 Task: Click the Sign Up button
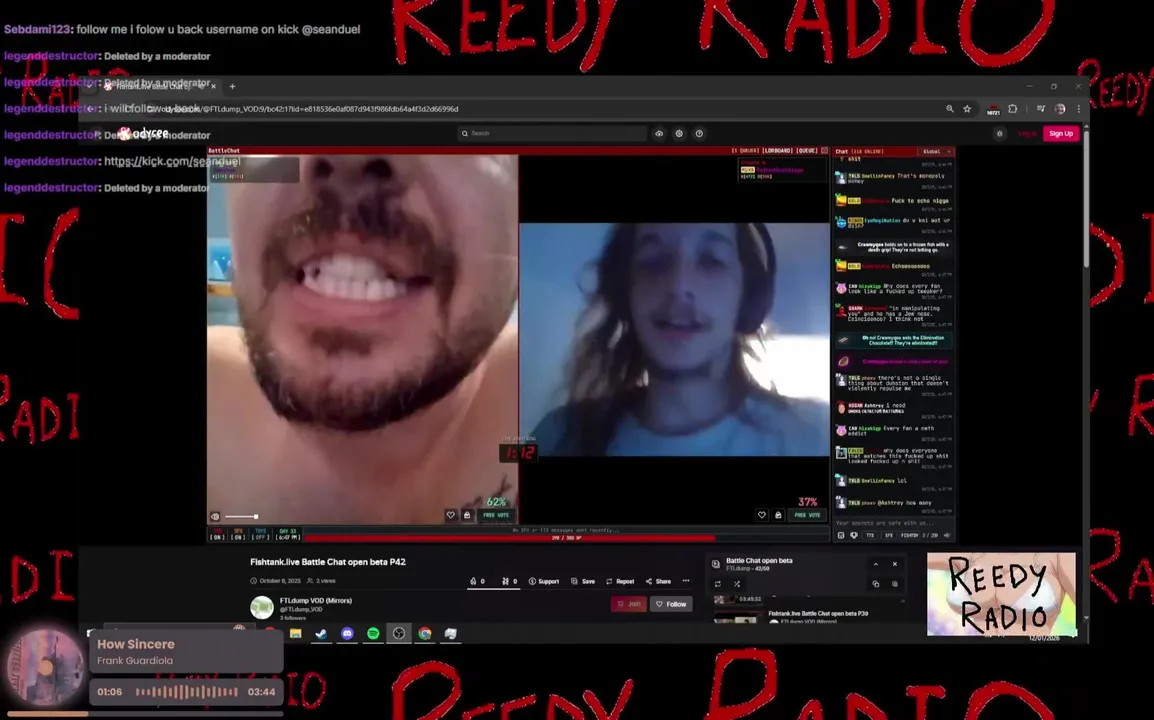1061,133
